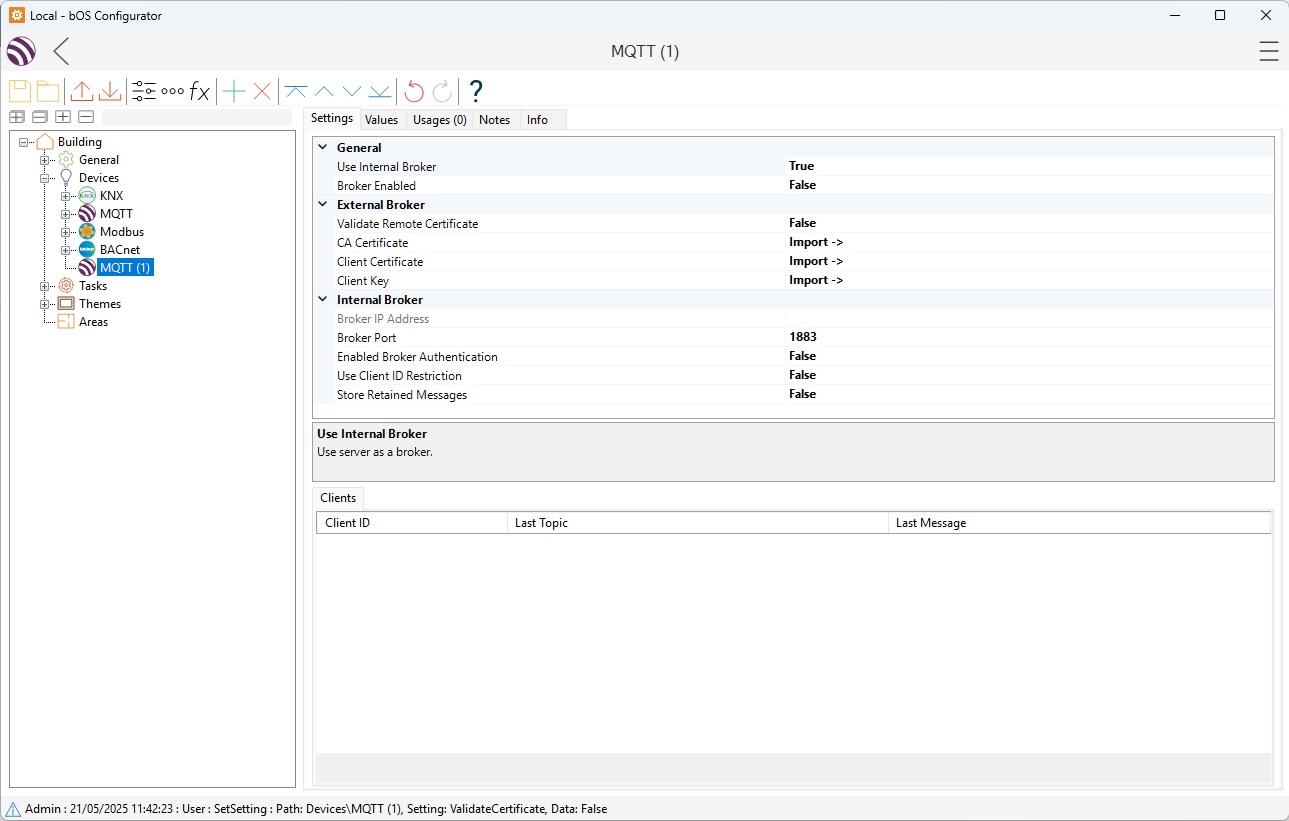The height and width of the screenshot is (821, 1289).
Task: Select the KNX device in tree
Action: [x=112, y=196]
